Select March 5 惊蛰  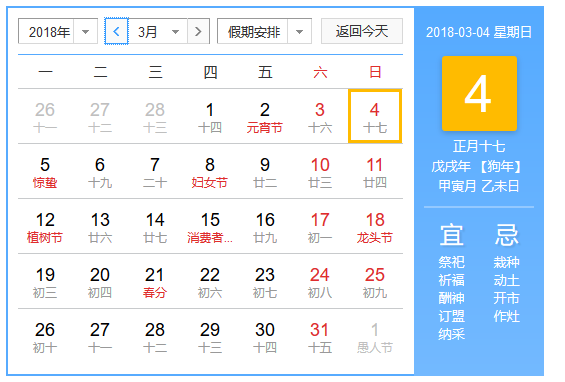click(x=45, y=172)
